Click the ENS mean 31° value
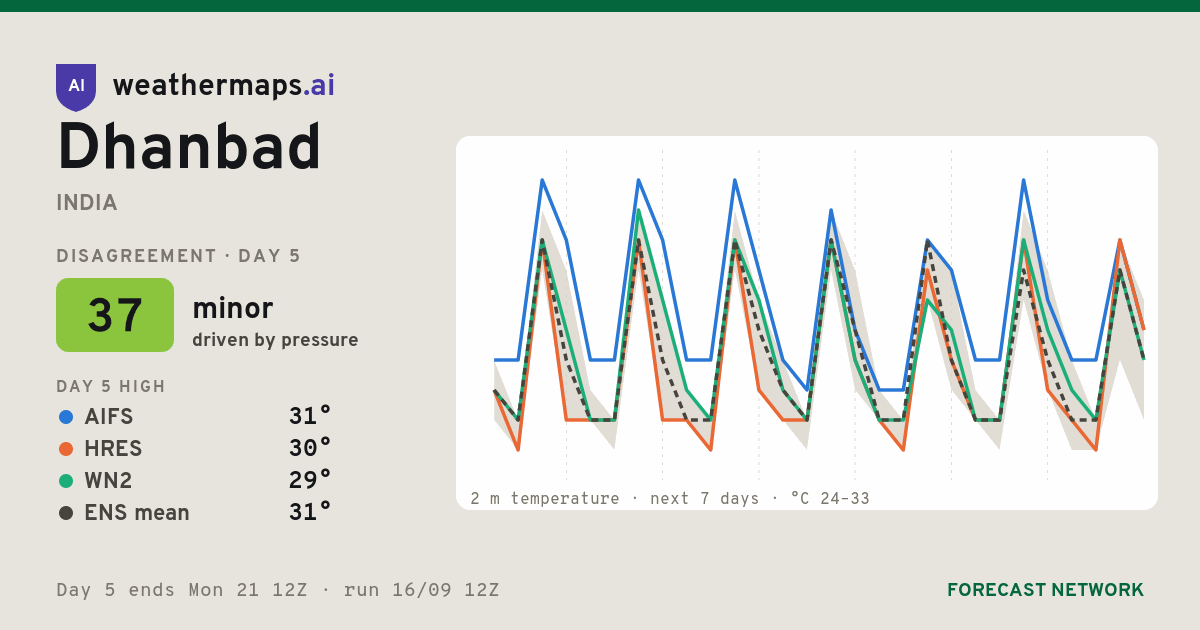This screenshot has width=1200, height=630. pos(310,512)
